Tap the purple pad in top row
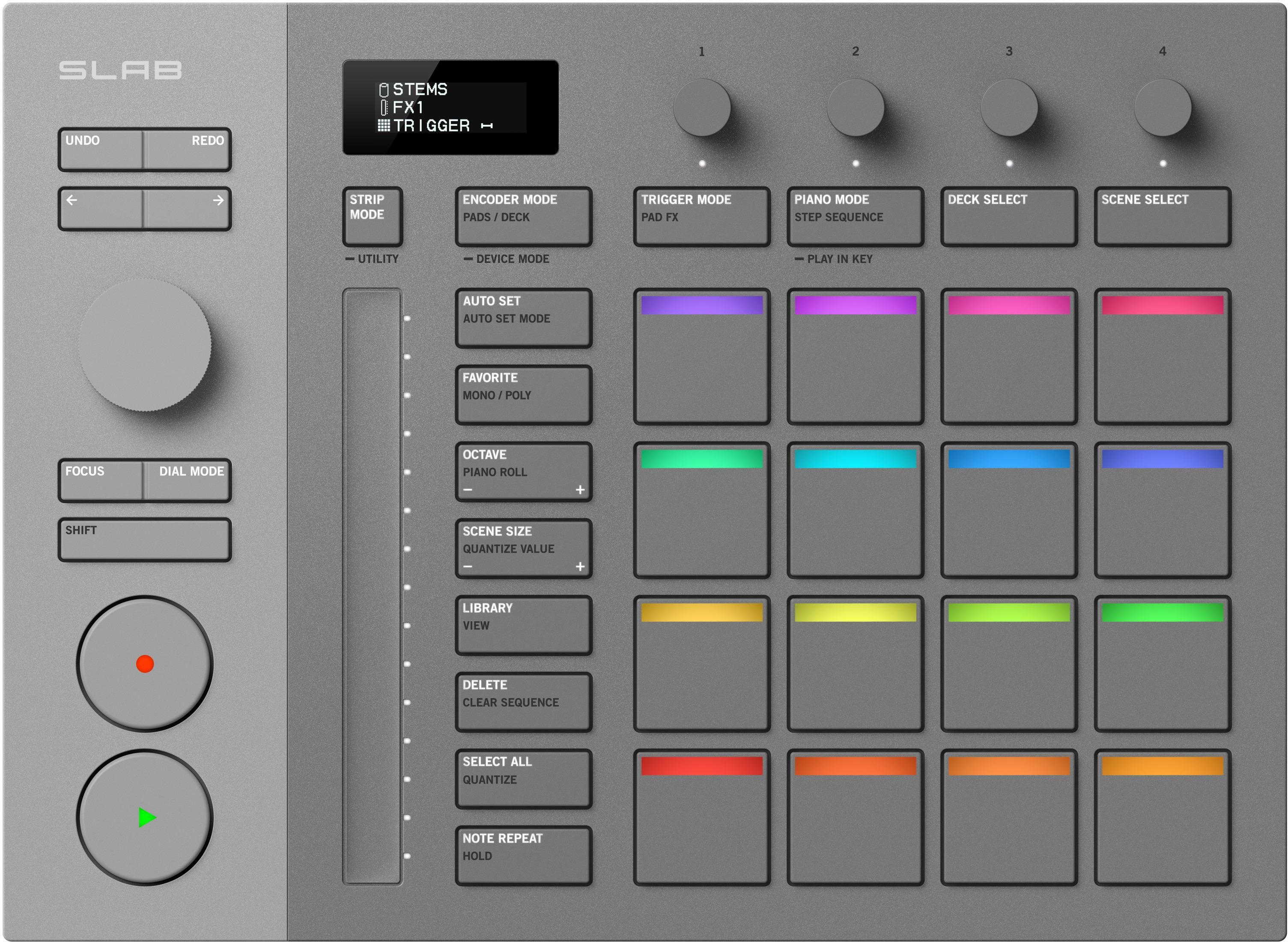This screenshot has height=942, width=1288. coord(701,356)
